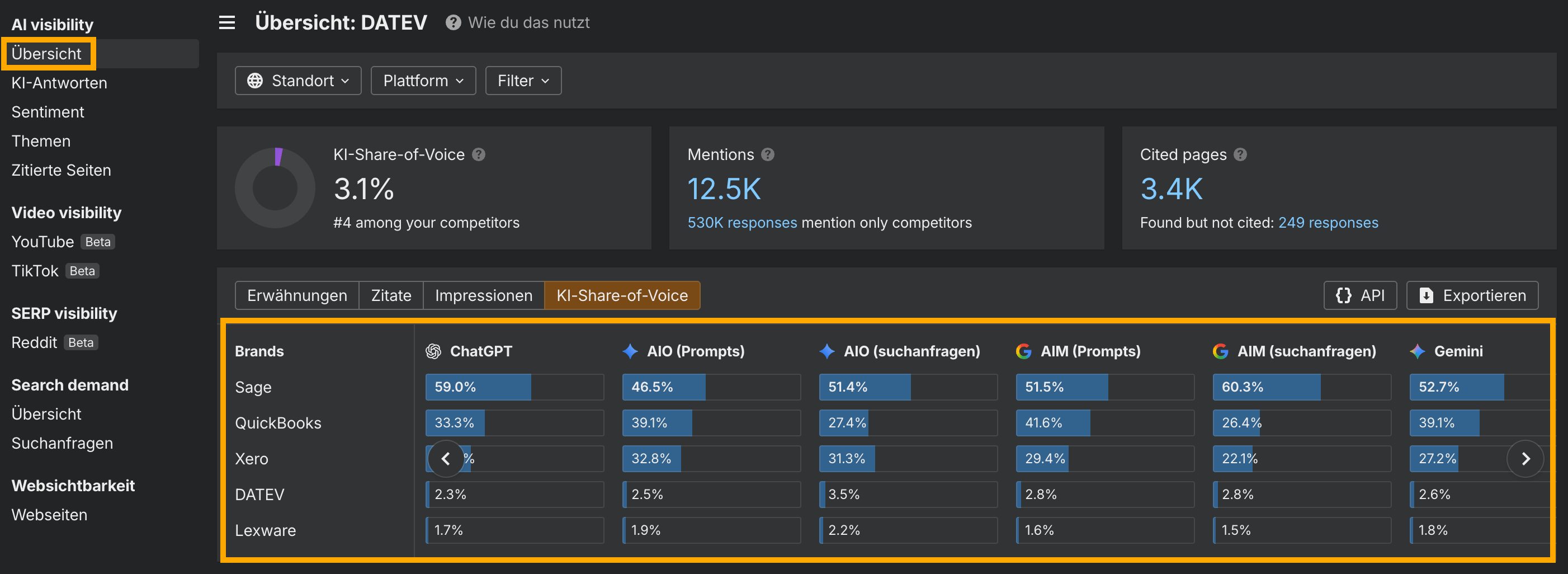1568x574 pixels.
Task: Click the 3.4K cited pages value
Action: click(1172, 189)
